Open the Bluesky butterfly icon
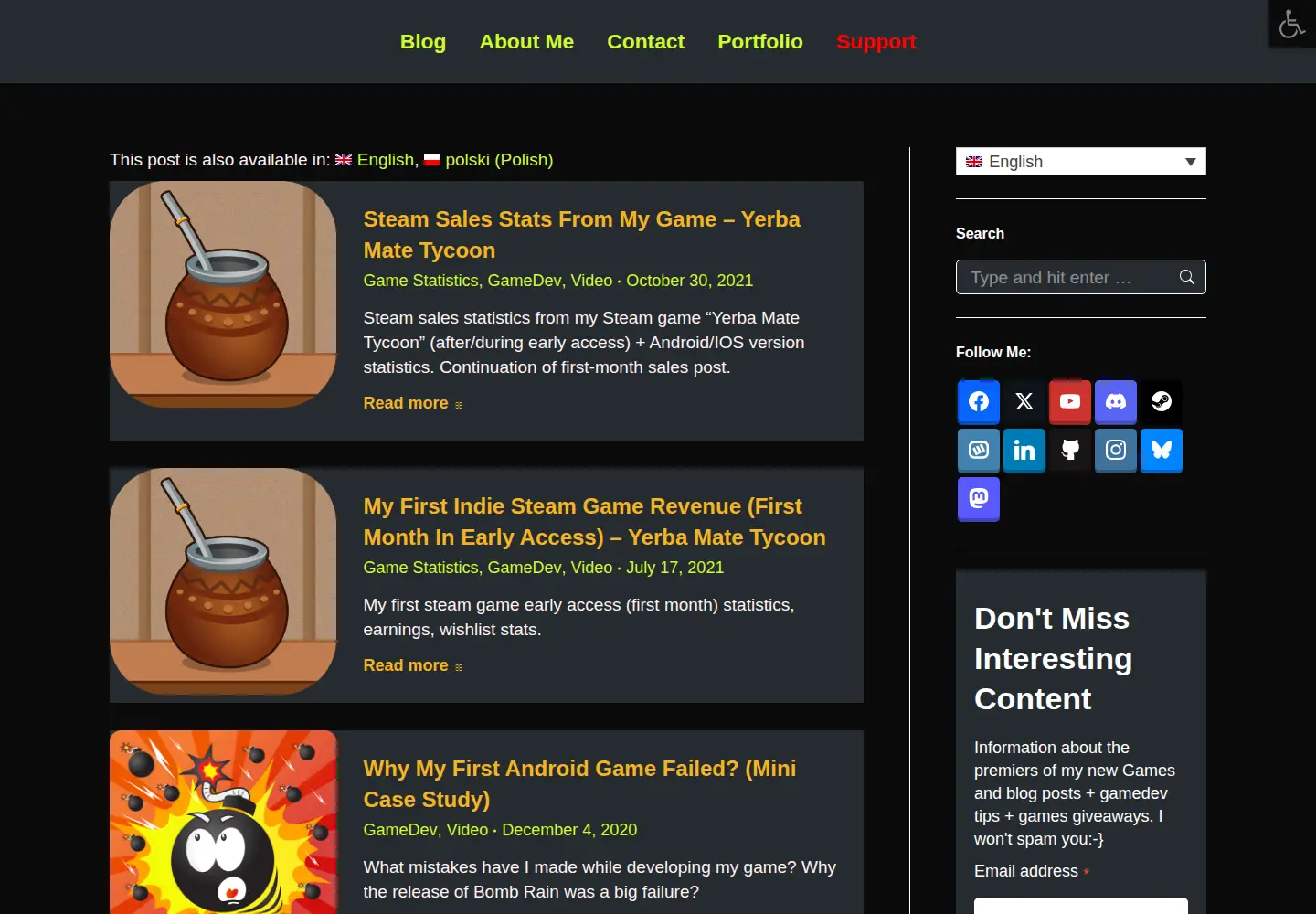Image resolution: width=1316 pixels, height=914 pixels. pyautogui.click(x=1162, y=450)
